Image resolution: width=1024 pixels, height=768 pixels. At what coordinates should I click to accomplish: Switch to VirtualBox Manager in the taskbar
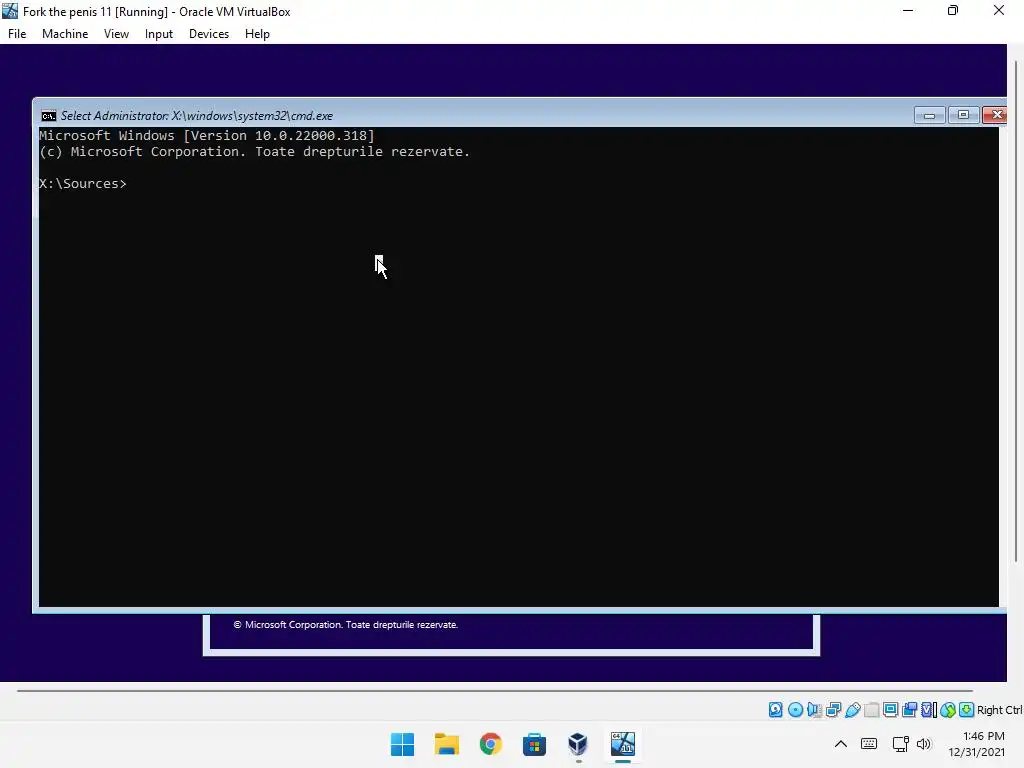pos(578,744)
